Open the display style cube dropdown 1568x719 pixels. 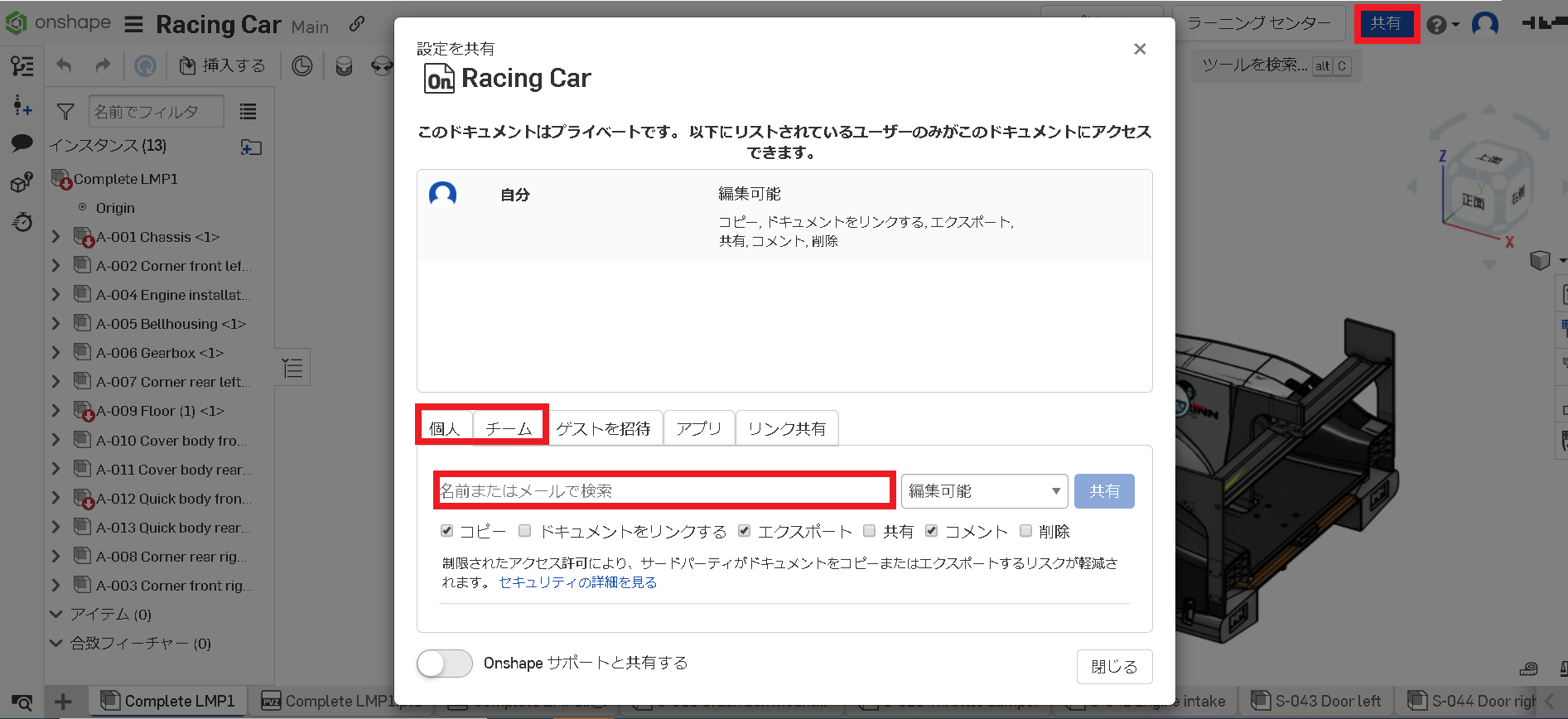pos(1547,260)
